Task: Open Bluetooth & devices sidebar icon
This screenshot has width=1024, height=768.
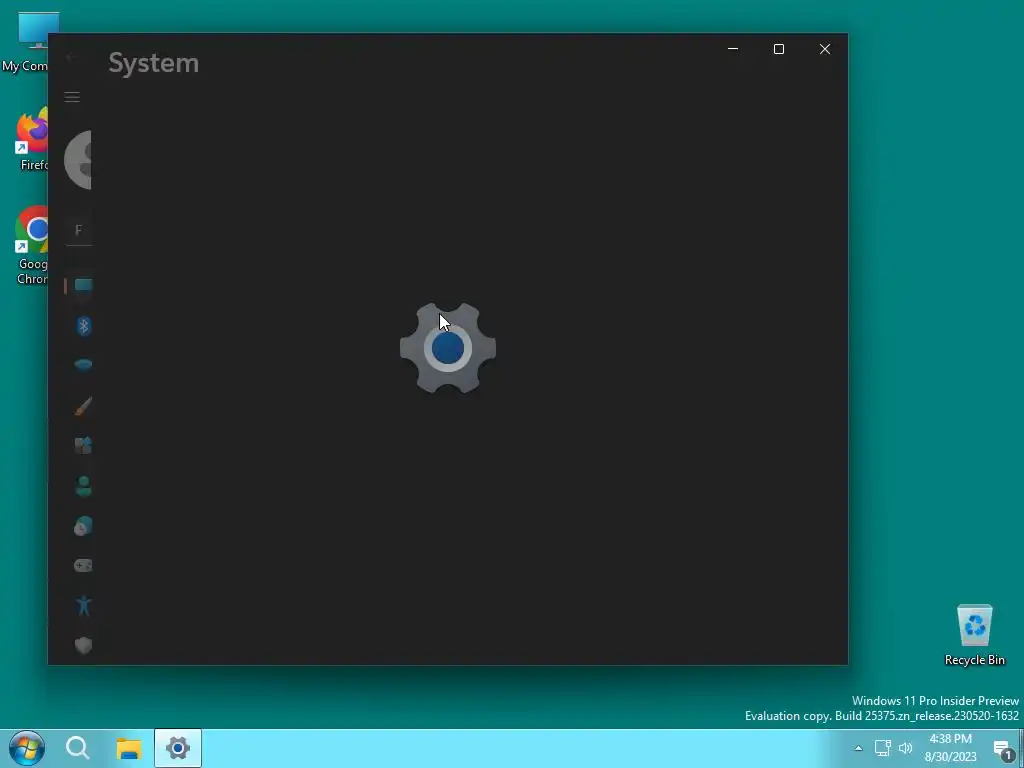Action: 84,326
